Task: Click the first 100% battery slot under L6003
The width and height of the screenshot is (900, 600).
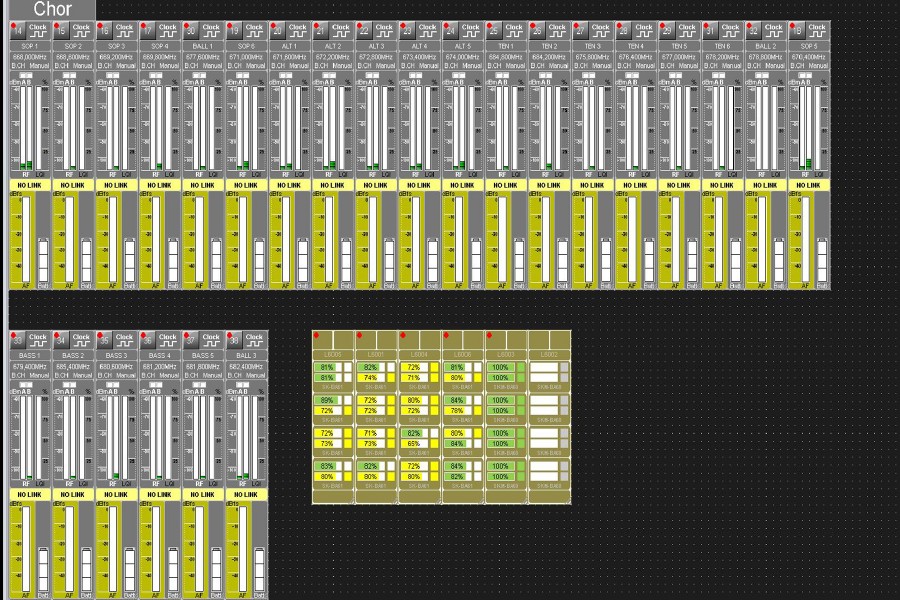Action: pos(500,368)
